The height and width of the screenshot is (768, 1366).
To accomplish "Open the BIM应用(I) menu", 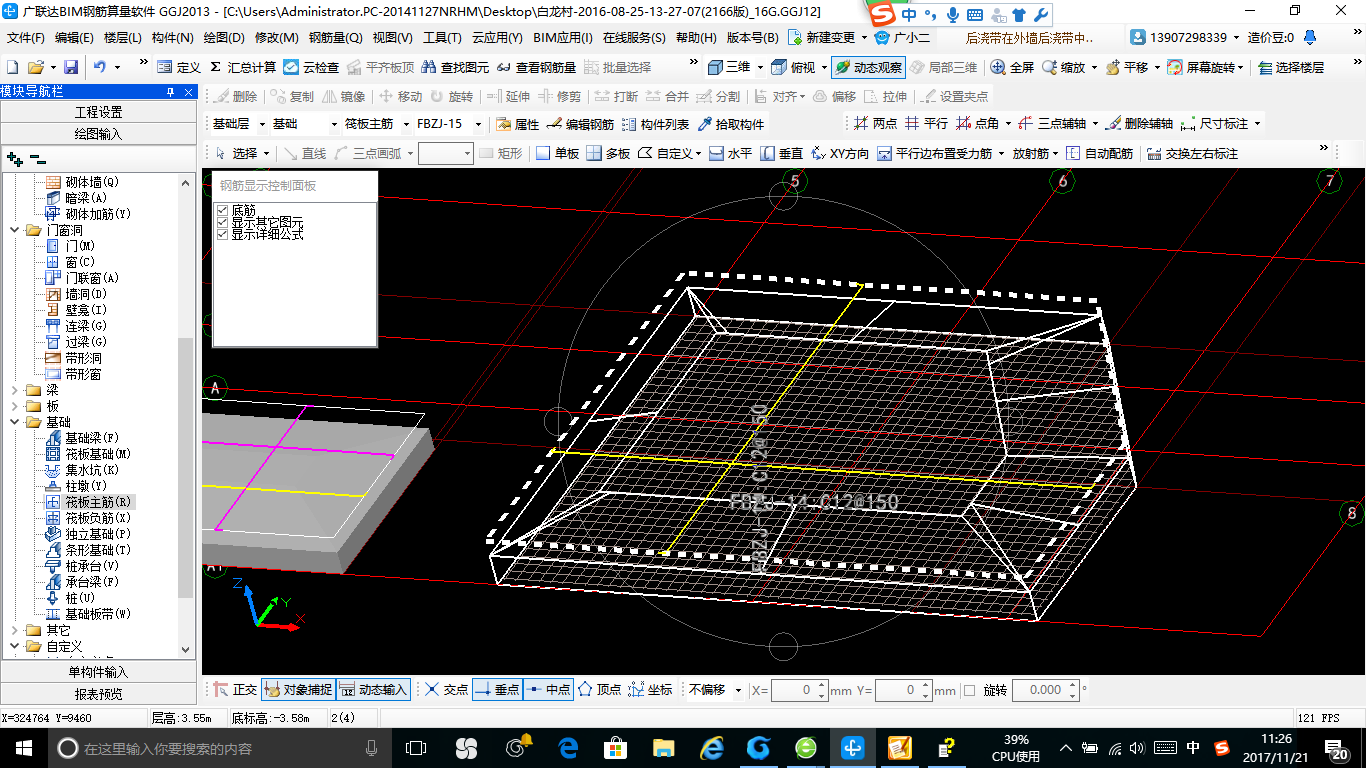I will (x=563, y=38).
